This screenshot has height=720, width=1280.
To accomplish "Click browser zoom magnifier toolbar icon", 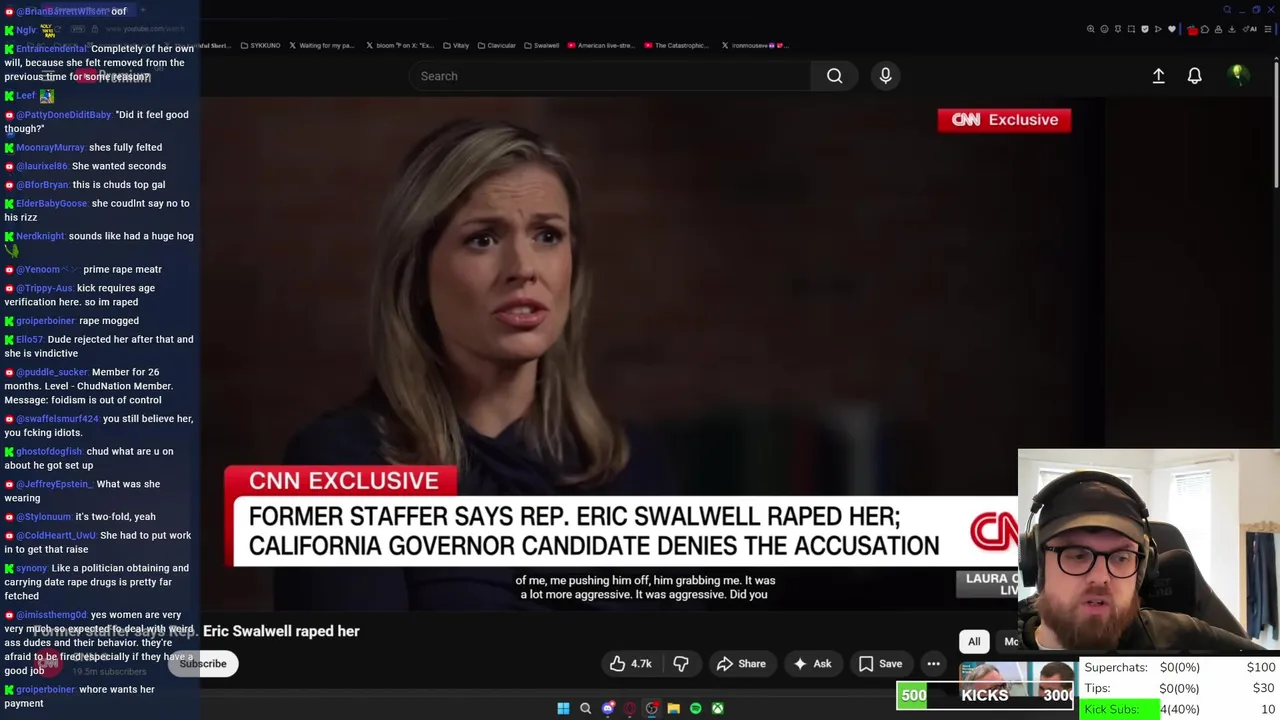I will point(1090,29).
